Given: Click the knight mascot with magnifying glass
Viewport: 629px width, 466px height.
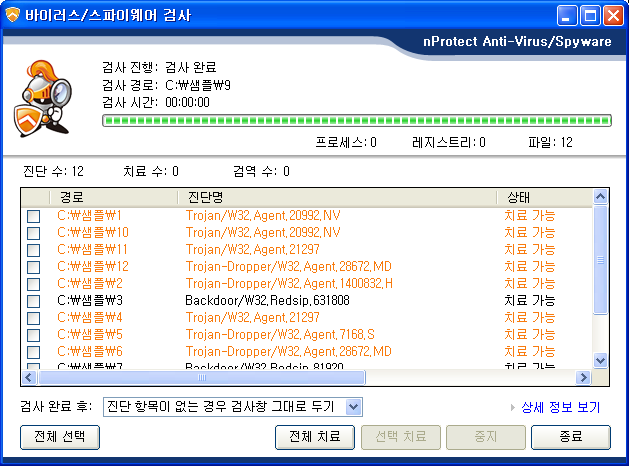Looking at the screenshot, I should click(43, 99).
